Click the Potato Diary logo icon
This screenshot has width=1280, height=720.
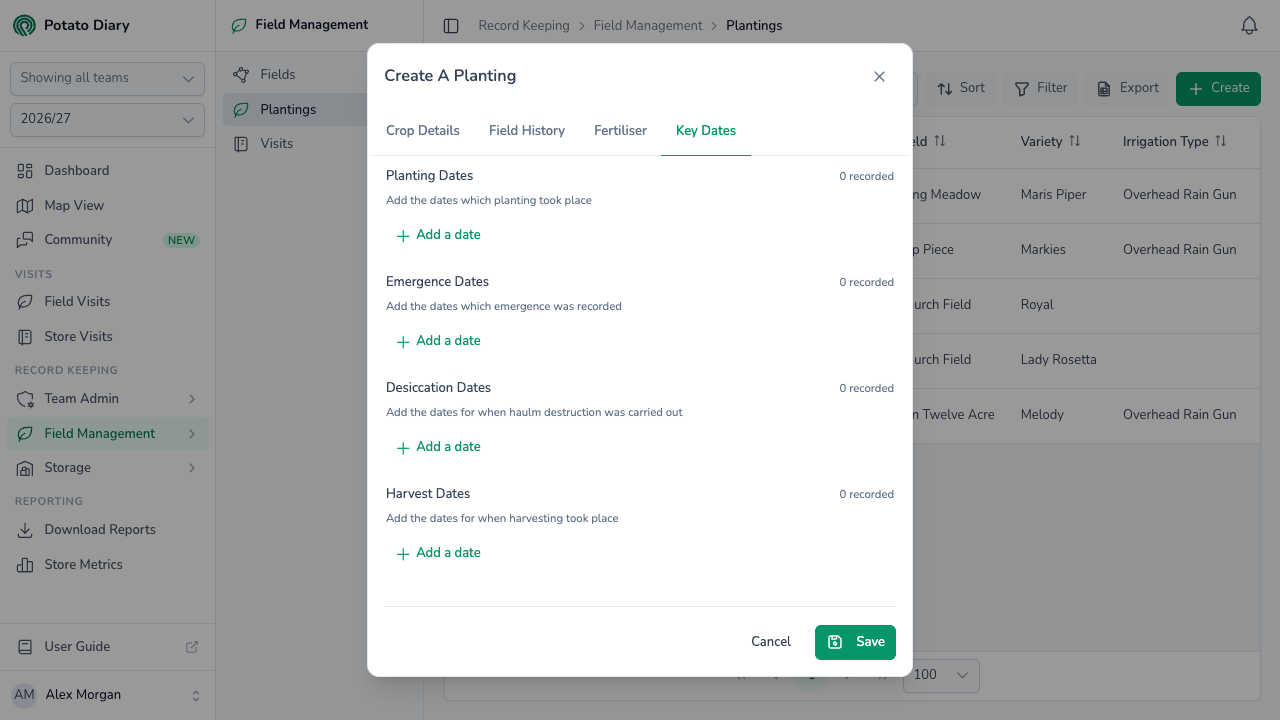(24, 25)
